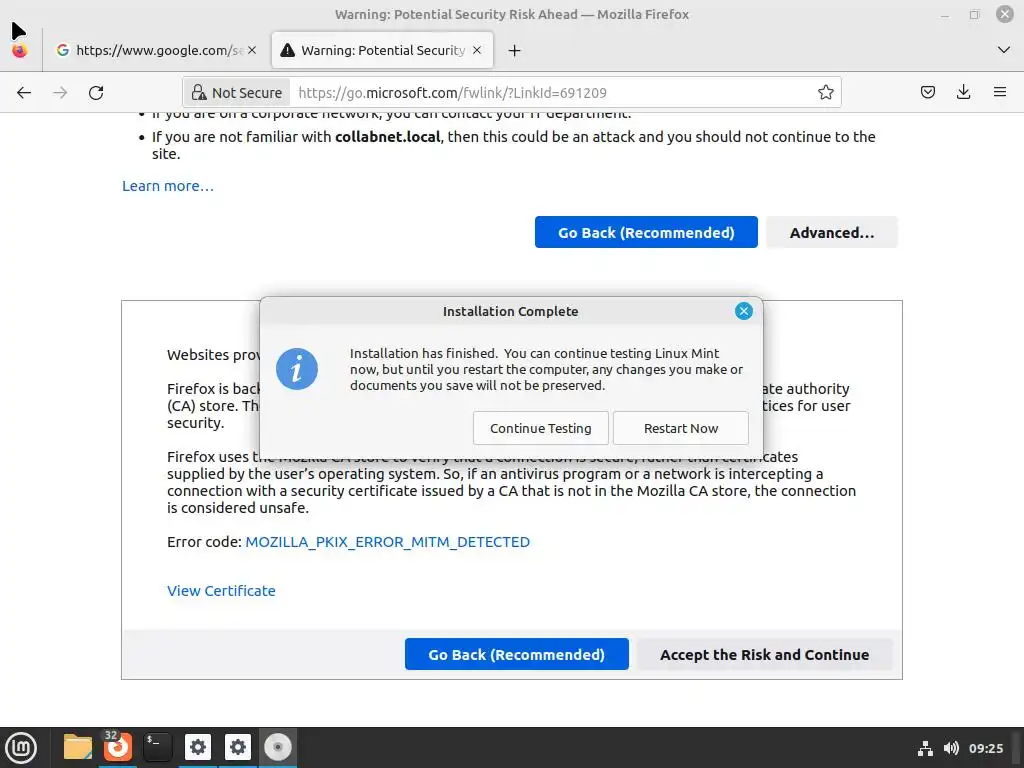This screenshot has width=1024, height=768.
Task: Open a new browser tab
Action: [x=515, y=51]
